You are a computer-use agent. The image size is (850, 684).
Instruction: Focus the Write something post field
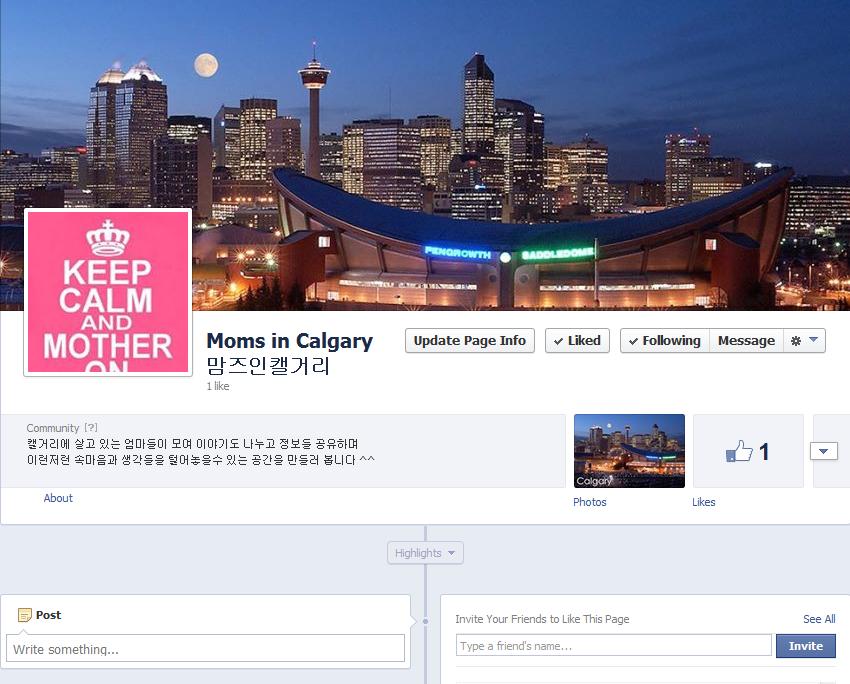tap(205, 648)
